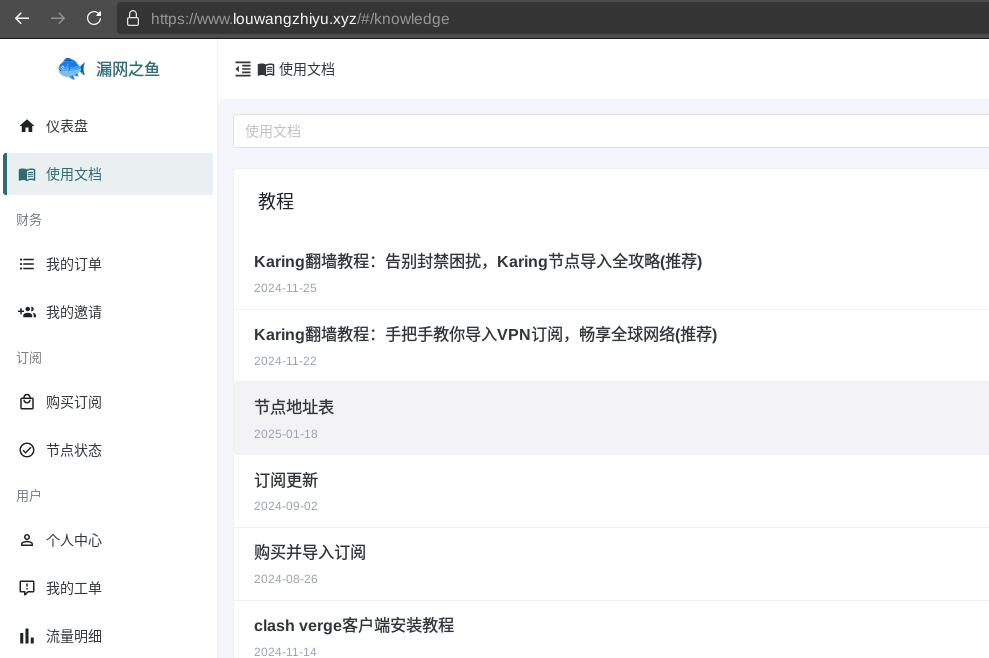
Task: Click the home icon beside 仪表盘
Action: tap(27, 126)
